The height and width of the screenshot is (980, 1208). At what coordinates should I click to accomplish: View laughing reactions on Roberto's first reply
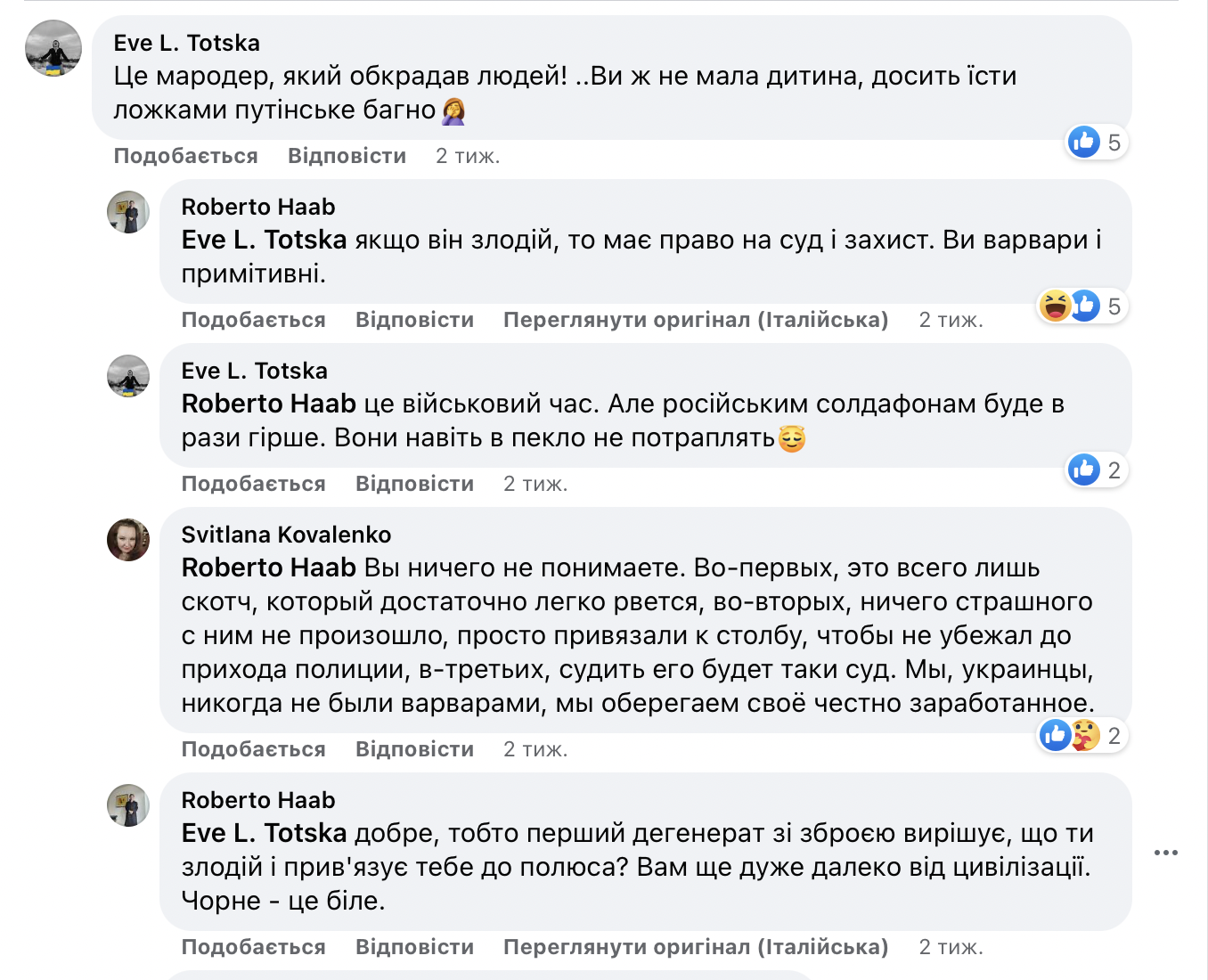click(x=1056, y=306)
